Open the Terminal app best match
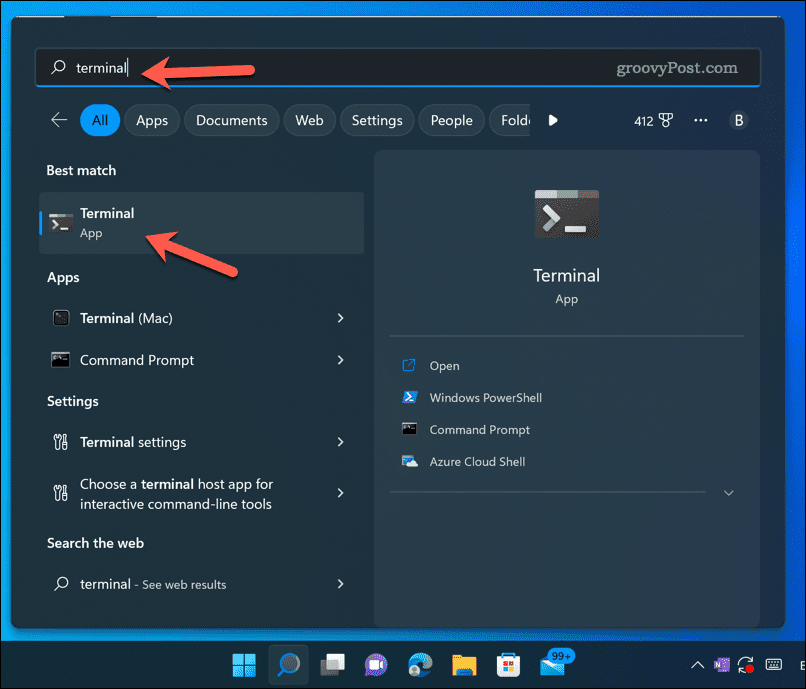This screenshot has height=689, width=806. click(200, 223)
